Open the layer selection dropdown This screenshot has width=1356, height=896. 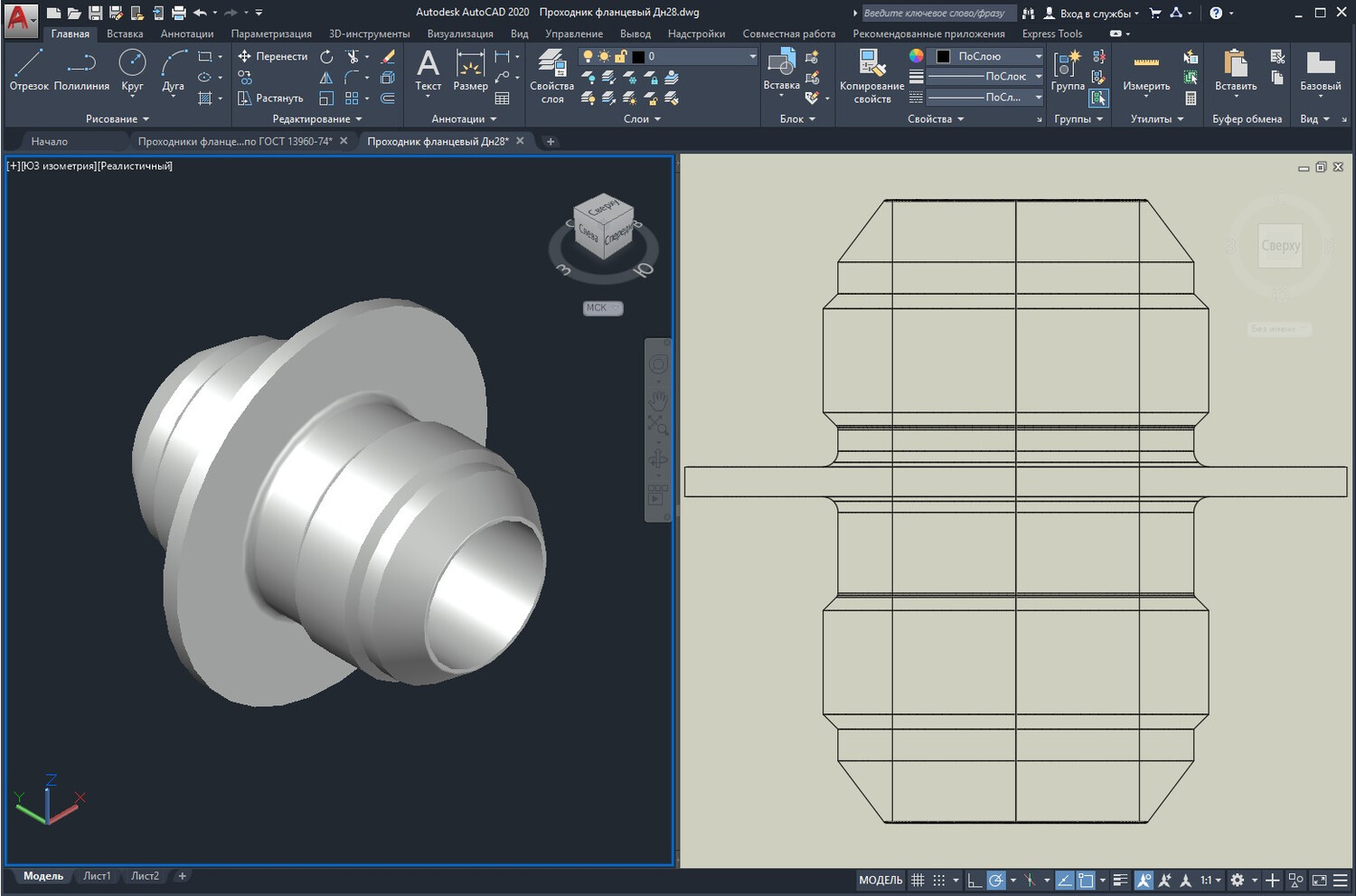coord(668,56)
